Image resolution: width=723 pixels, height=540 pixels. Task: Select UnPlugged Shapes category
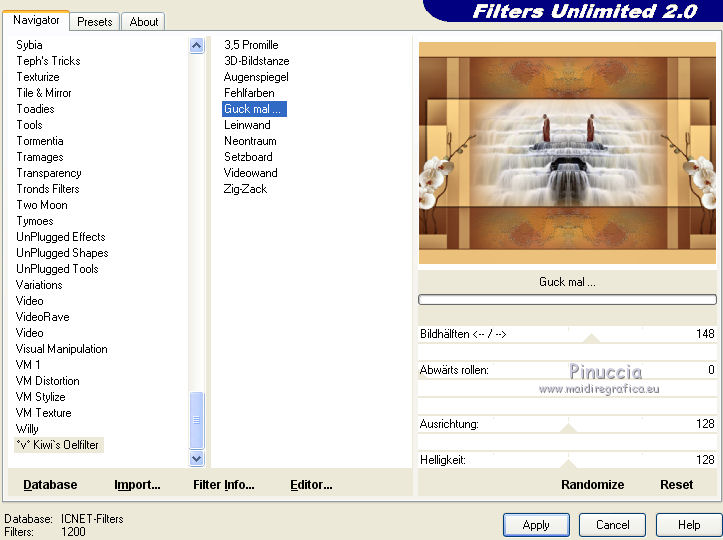(x=62, y=253)
